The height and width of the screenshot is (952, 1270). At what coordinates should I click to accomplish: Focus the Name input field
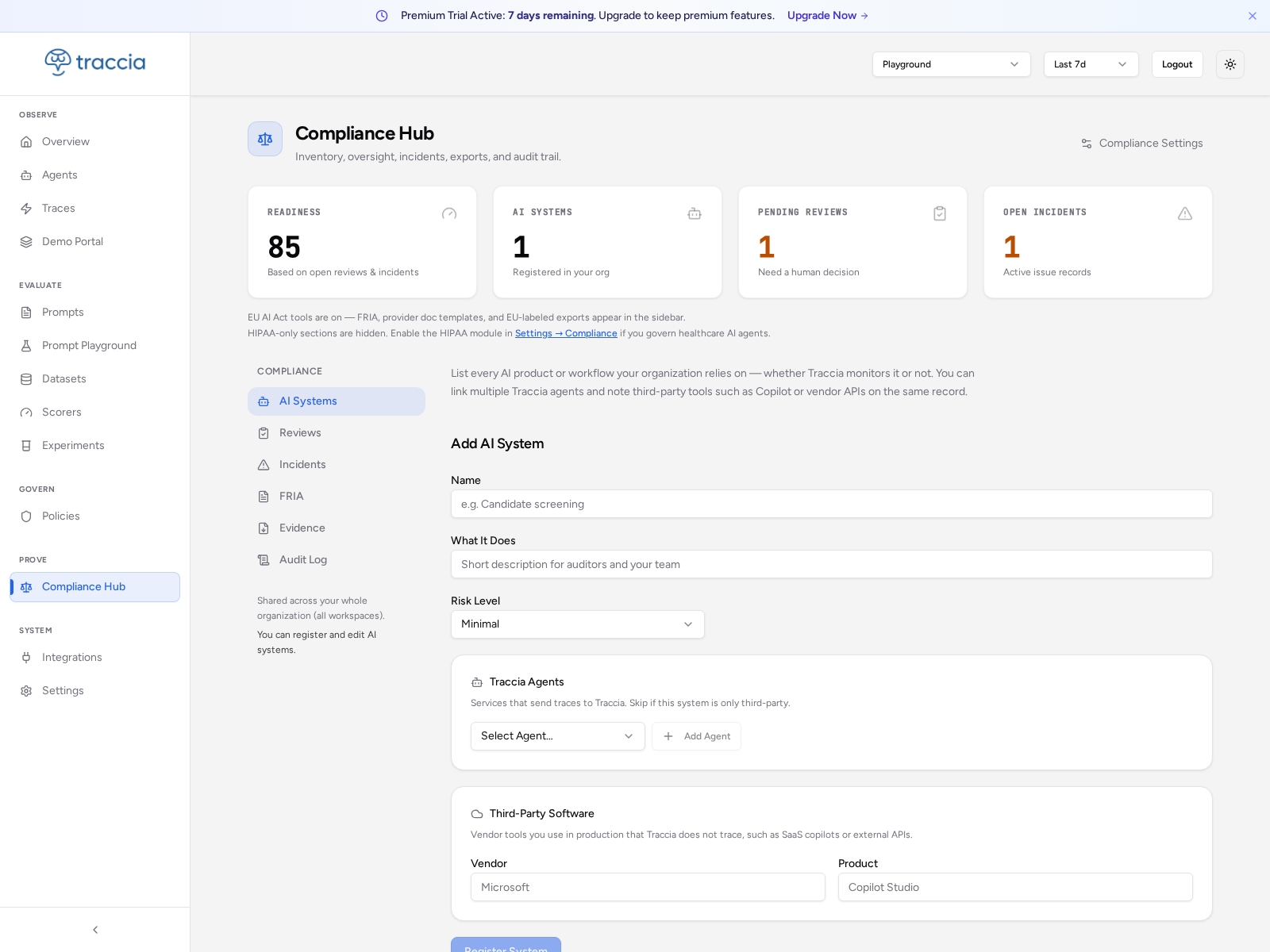pos(832,504)
